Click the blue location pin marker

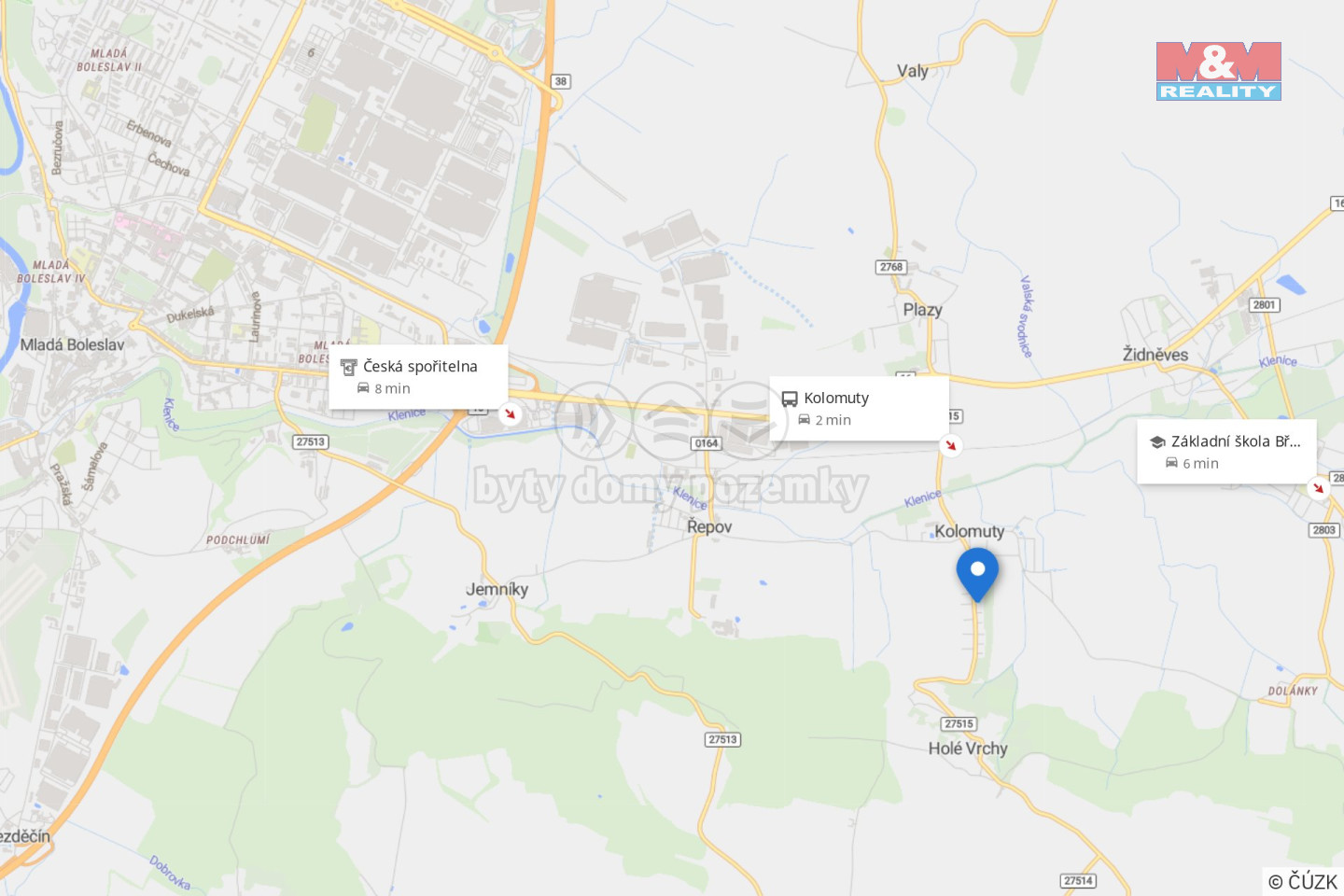pos(977,574)
